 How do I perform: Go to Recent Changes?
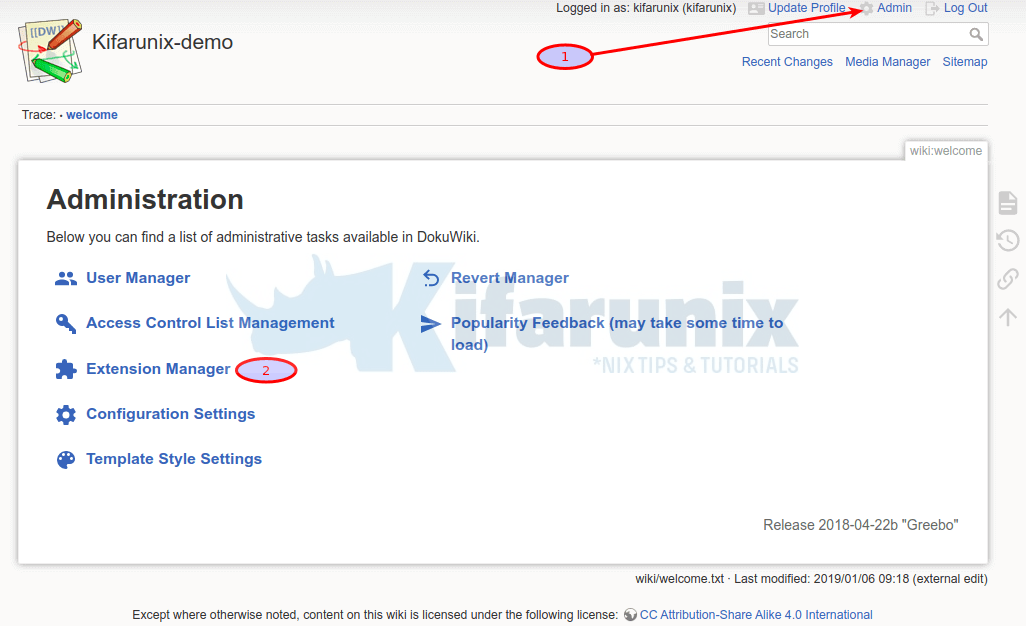787,61
